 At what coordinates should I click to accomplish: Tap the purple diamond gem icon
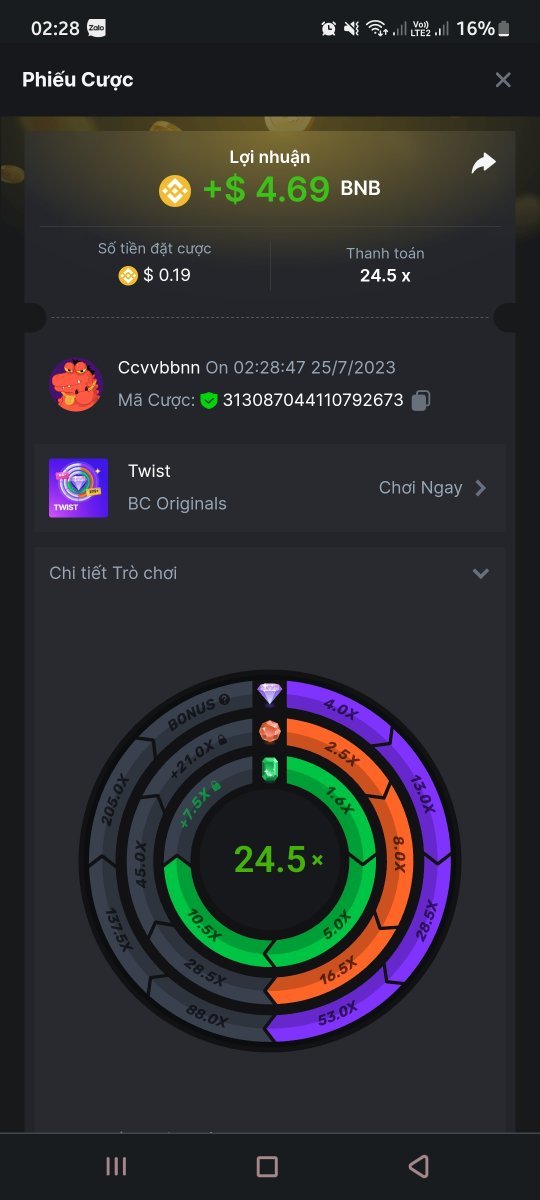pos(270,693)
